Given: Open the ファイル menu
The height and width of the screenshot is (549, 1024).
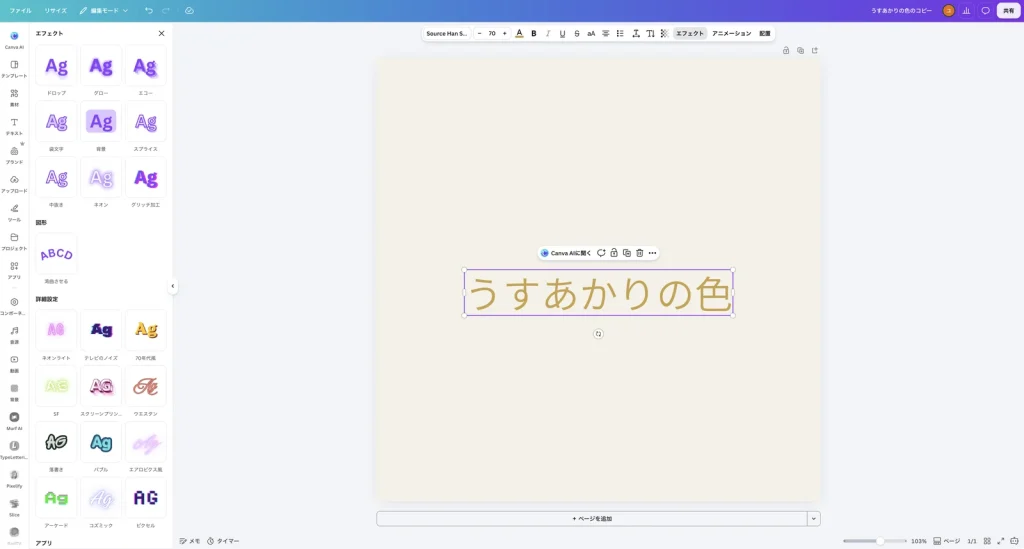Looking at the screenshot, I should (x=20, y=10).
